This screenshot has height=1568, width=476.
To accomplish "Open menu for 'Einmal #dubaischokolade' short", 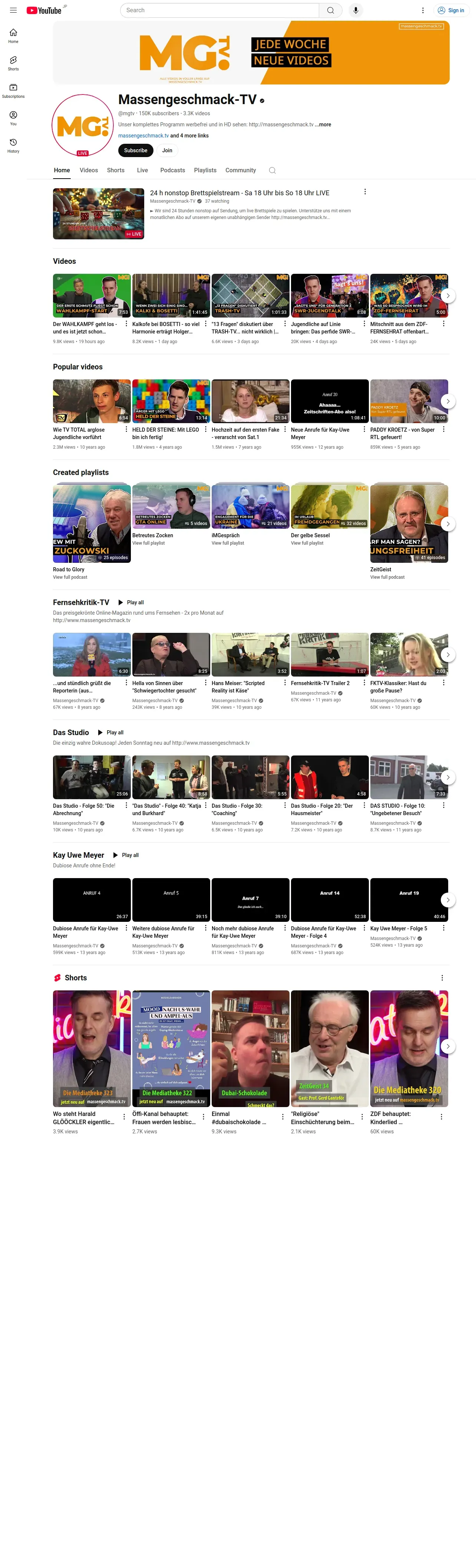I will [283, 1117].
